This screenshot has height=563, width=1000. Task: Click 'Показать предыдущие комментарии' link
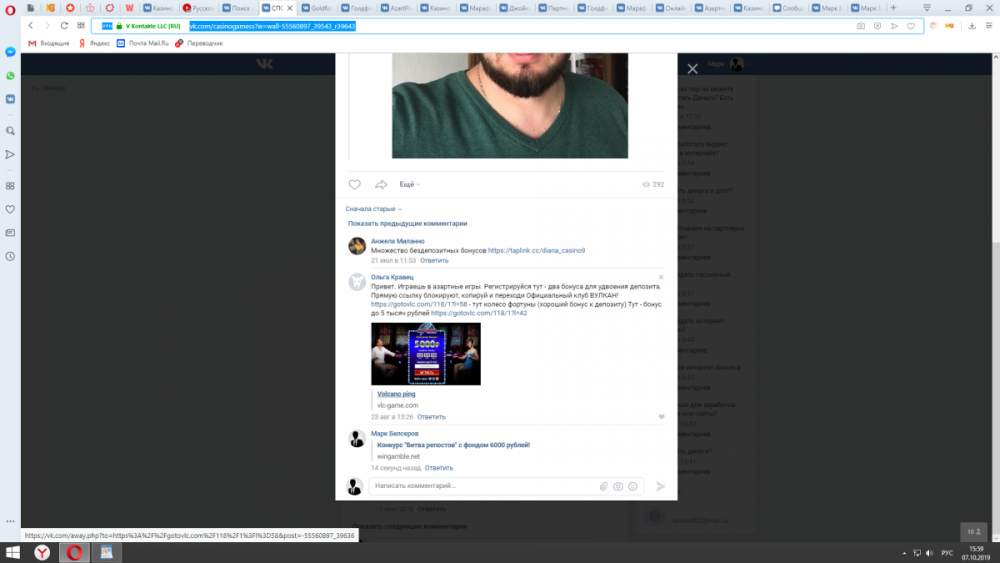pos(407,224)
